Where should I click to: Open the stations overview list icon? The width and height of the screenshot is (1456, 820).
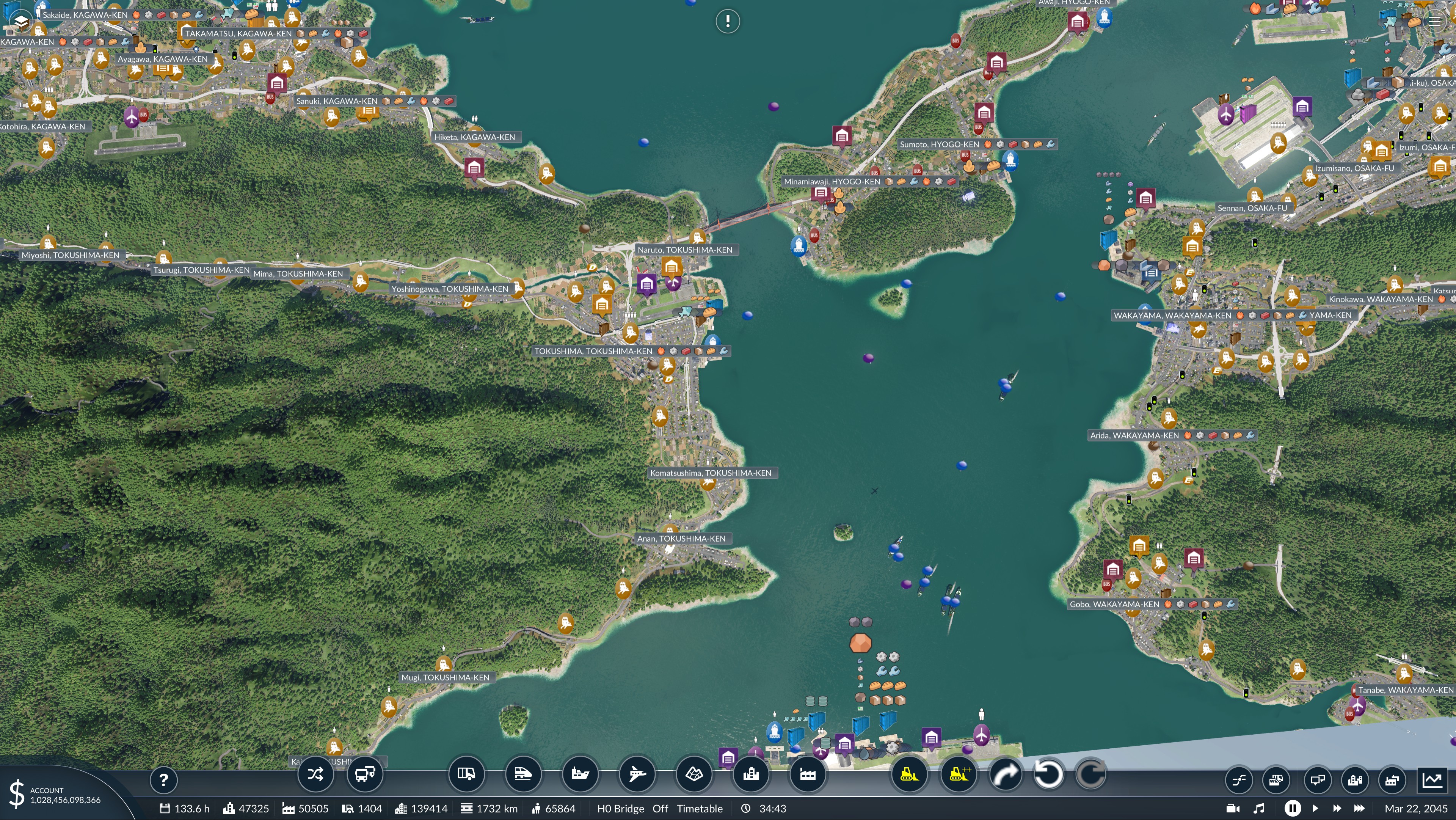click(1318, 781)
